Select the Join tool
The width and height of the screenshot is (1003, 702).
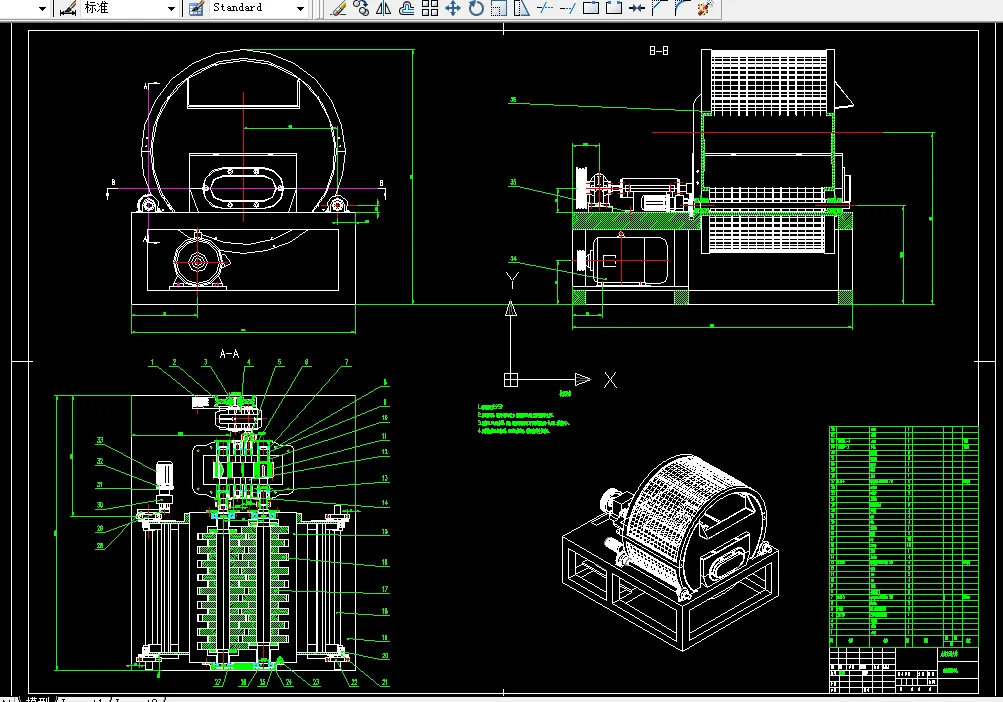(637, 8)
